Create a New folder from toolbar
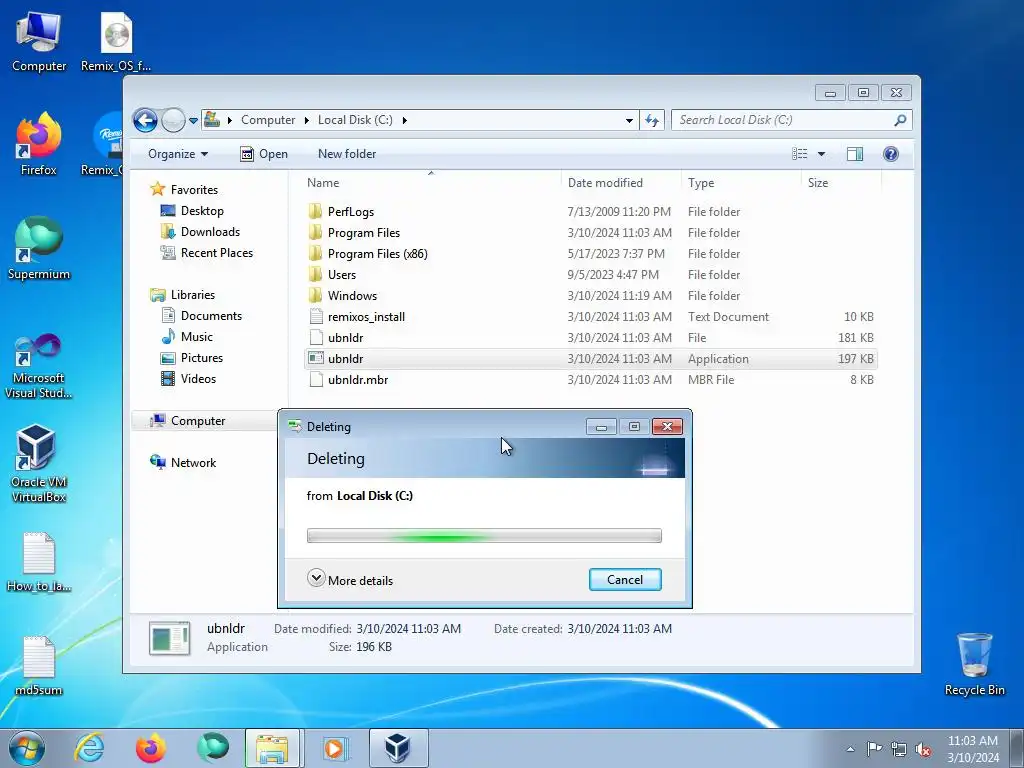Viewport: 1024px width, 768px height. pos(347,154)
